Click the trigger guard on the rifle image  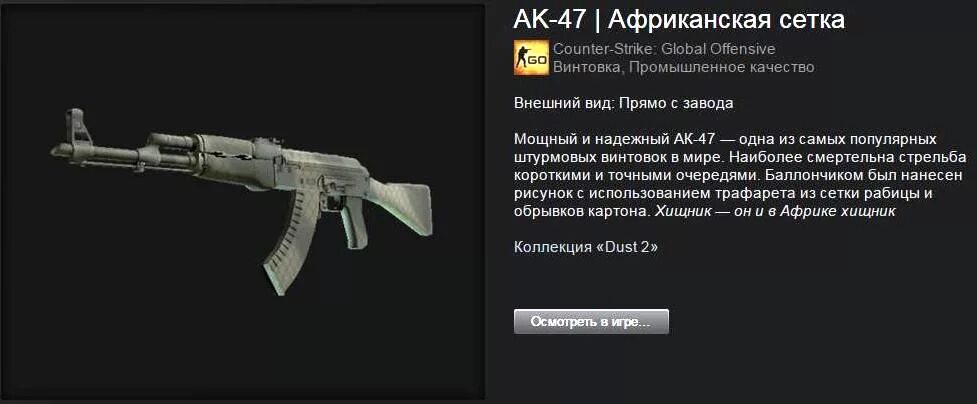pyautogui.click(x=333, y=203)
